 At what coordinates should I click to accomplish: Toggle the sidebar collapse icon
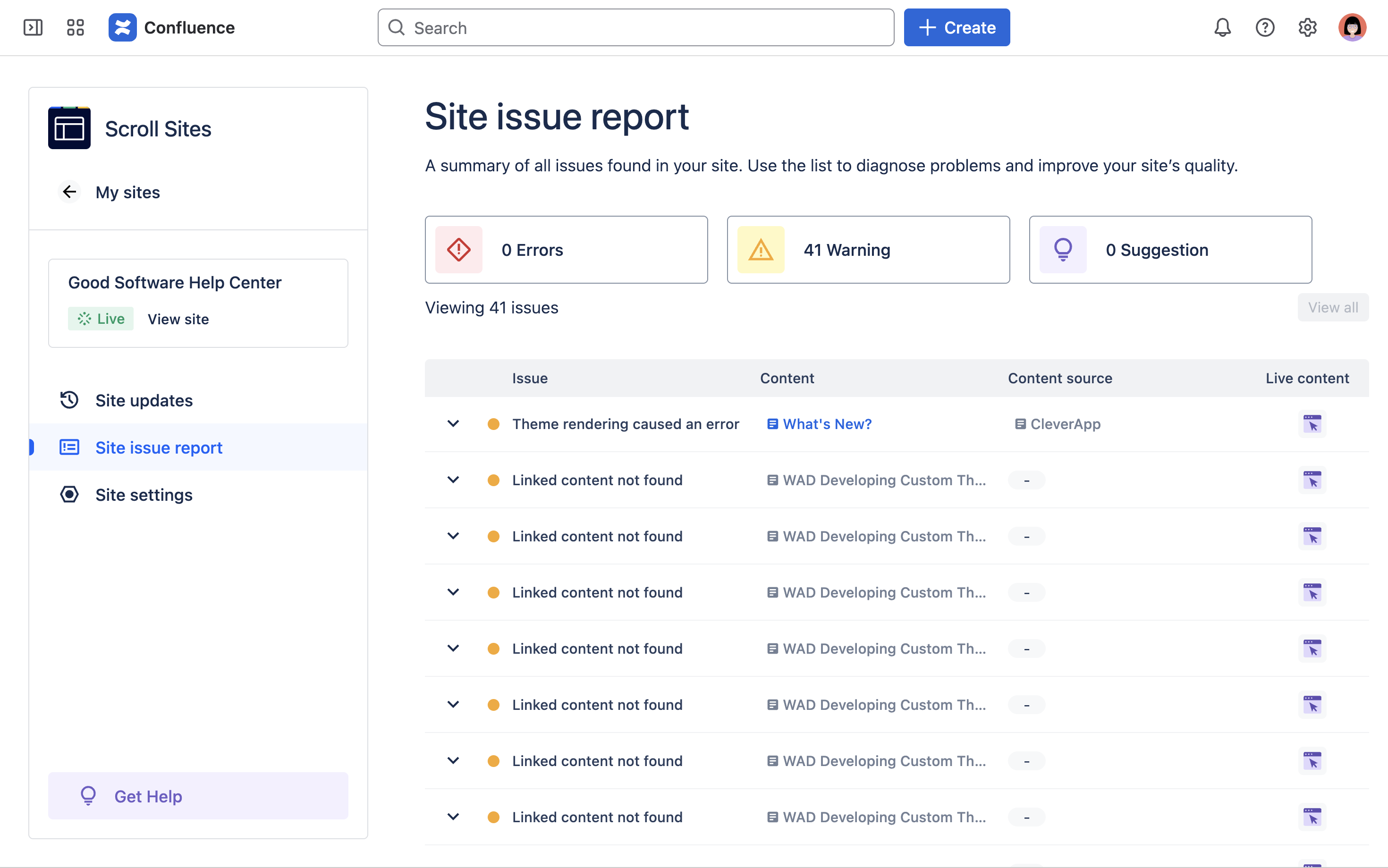(x=33, y=27)
